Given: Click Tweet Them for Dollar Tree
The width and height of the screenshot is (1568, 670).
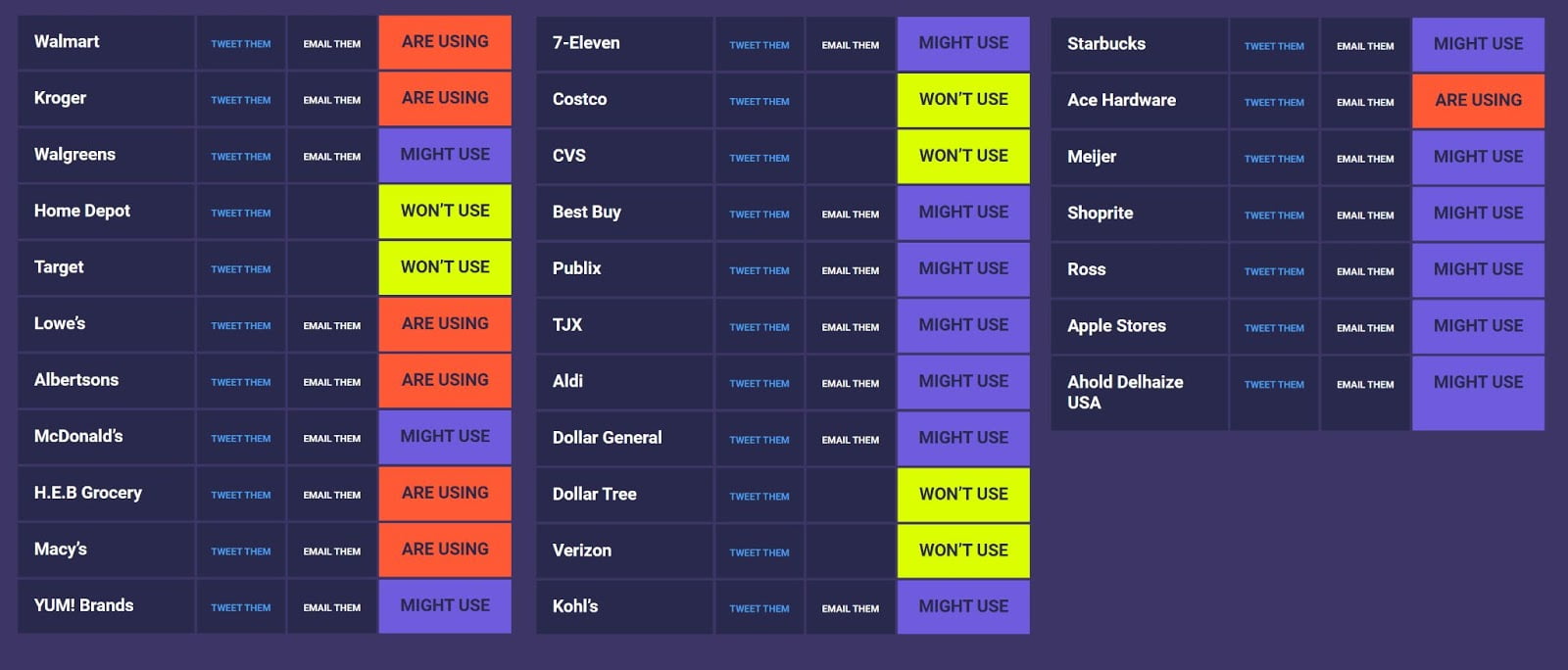Looking at the screenshot, I should [x=759, y=496].
